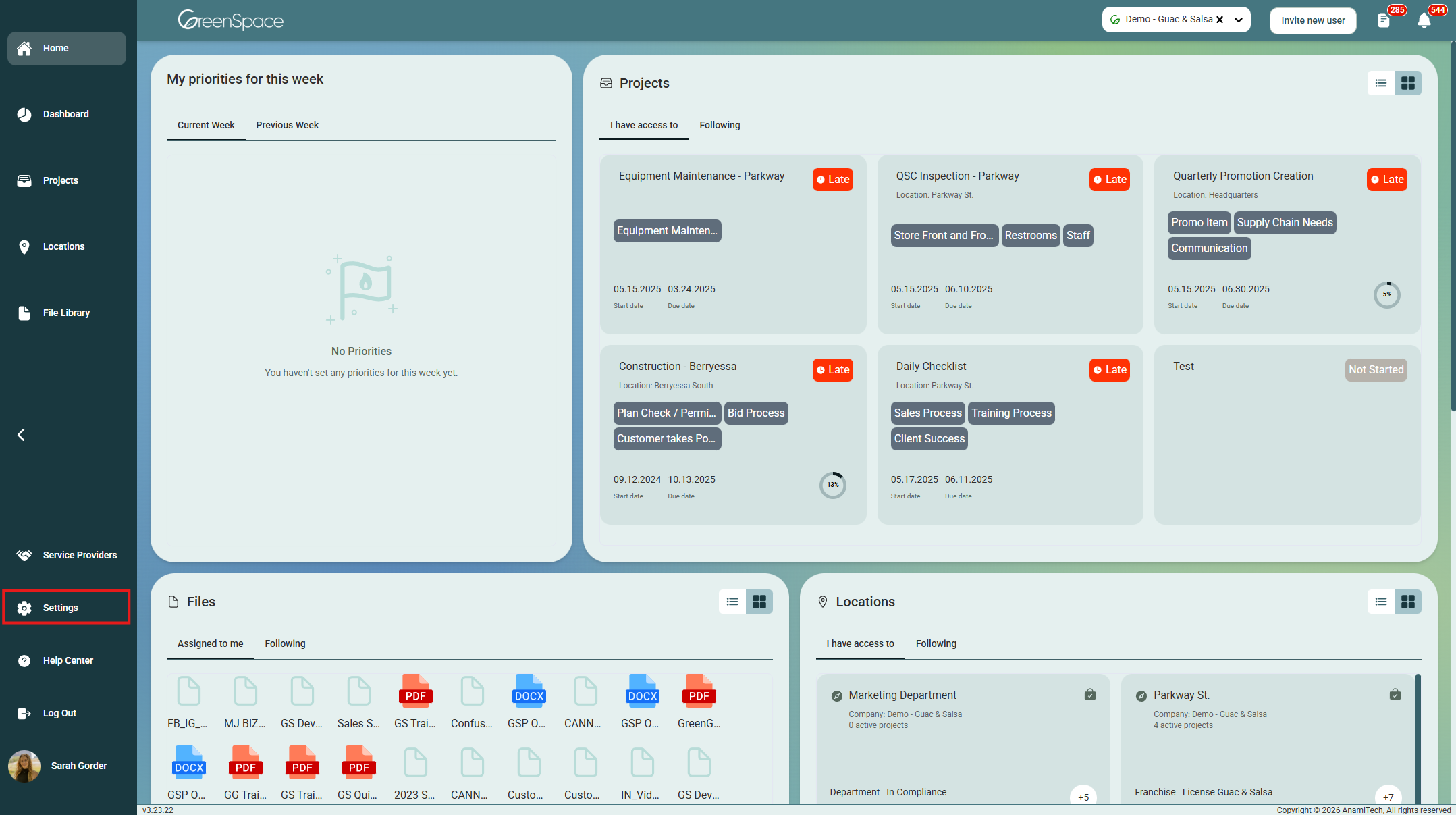Image resolution: width=1456 pixels, height=815 pixels.
Task: Click the Settings gear icon
Action: click(24, 608)
